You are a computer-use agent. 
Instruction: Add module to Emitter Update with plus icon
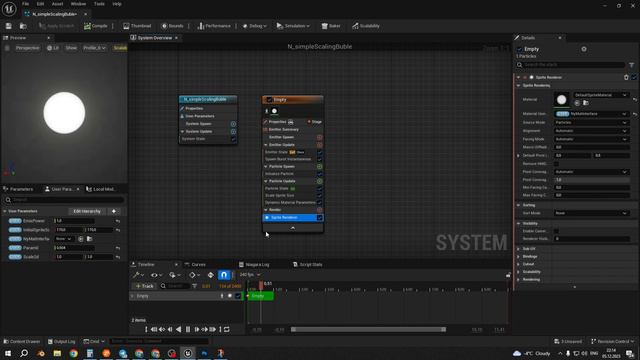320,145
